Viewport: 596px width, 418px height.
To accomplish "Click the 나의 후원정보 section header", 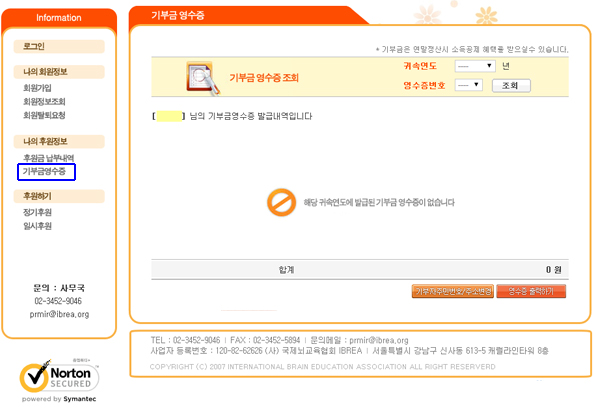I will 59,141.
